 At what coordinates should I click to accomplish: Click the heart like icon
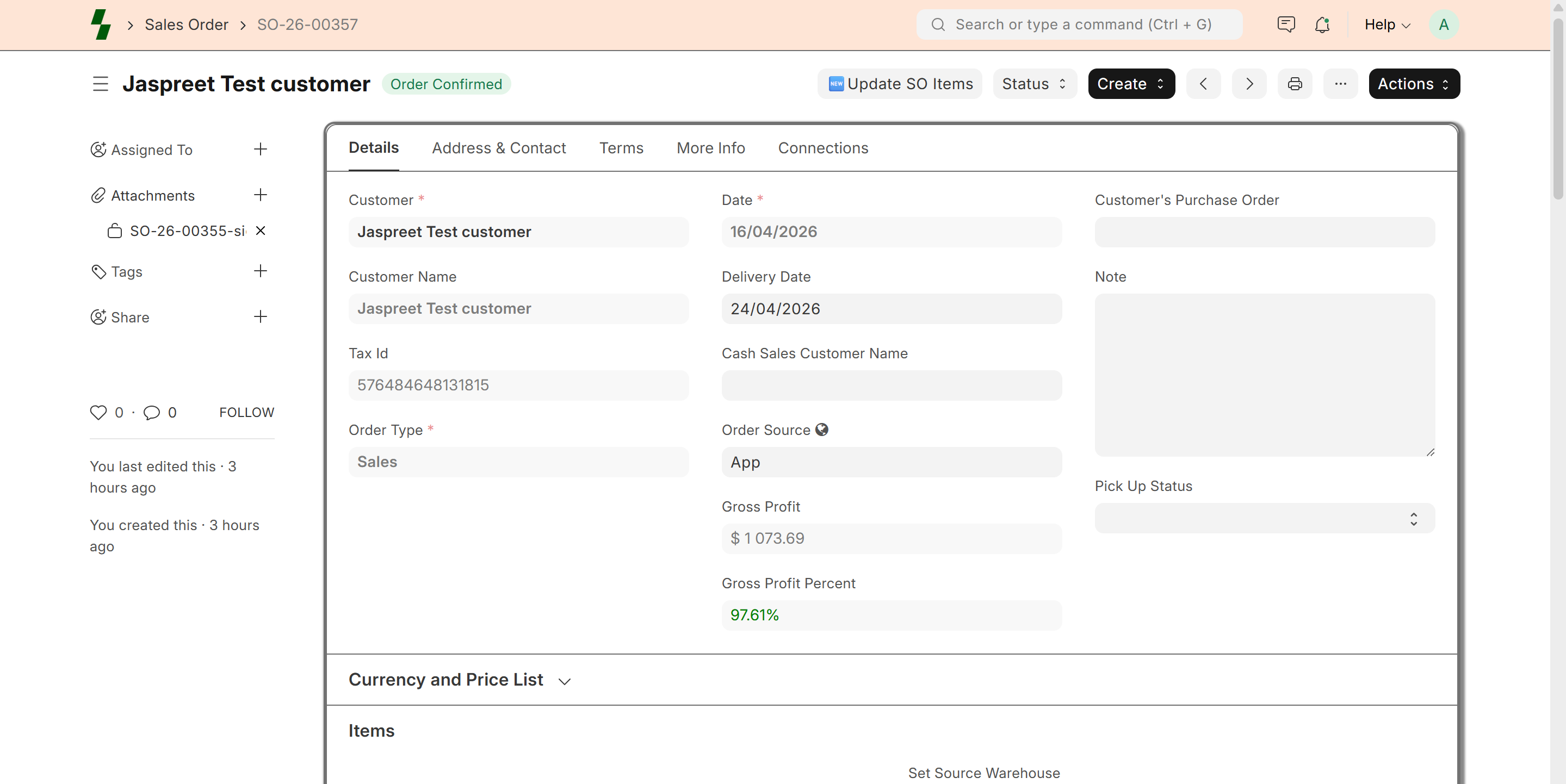pos(98,413)
